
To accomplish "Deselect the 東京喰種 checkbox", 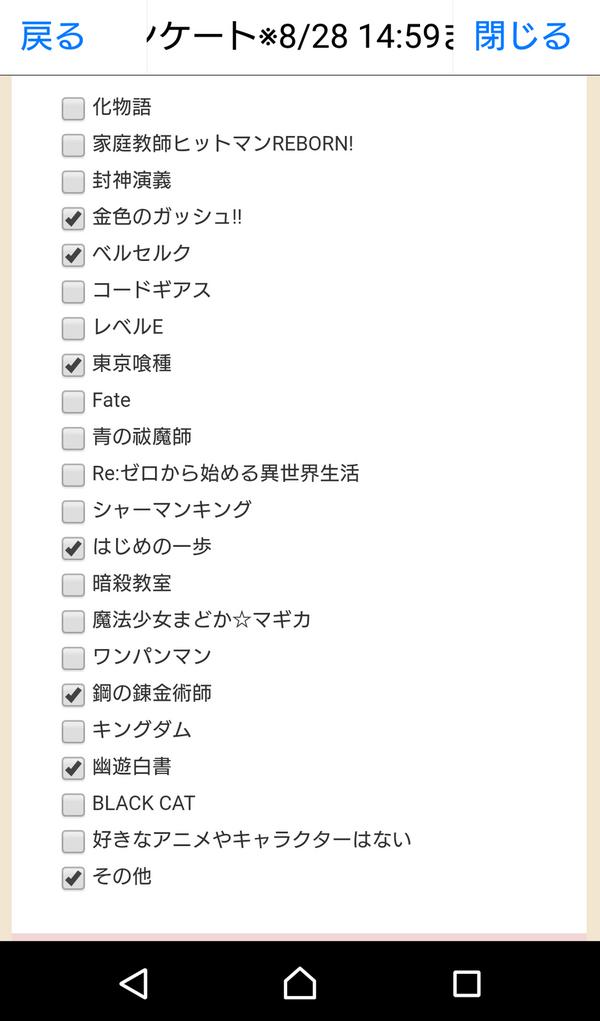I will pyautogui.click(x=73, y=365).
